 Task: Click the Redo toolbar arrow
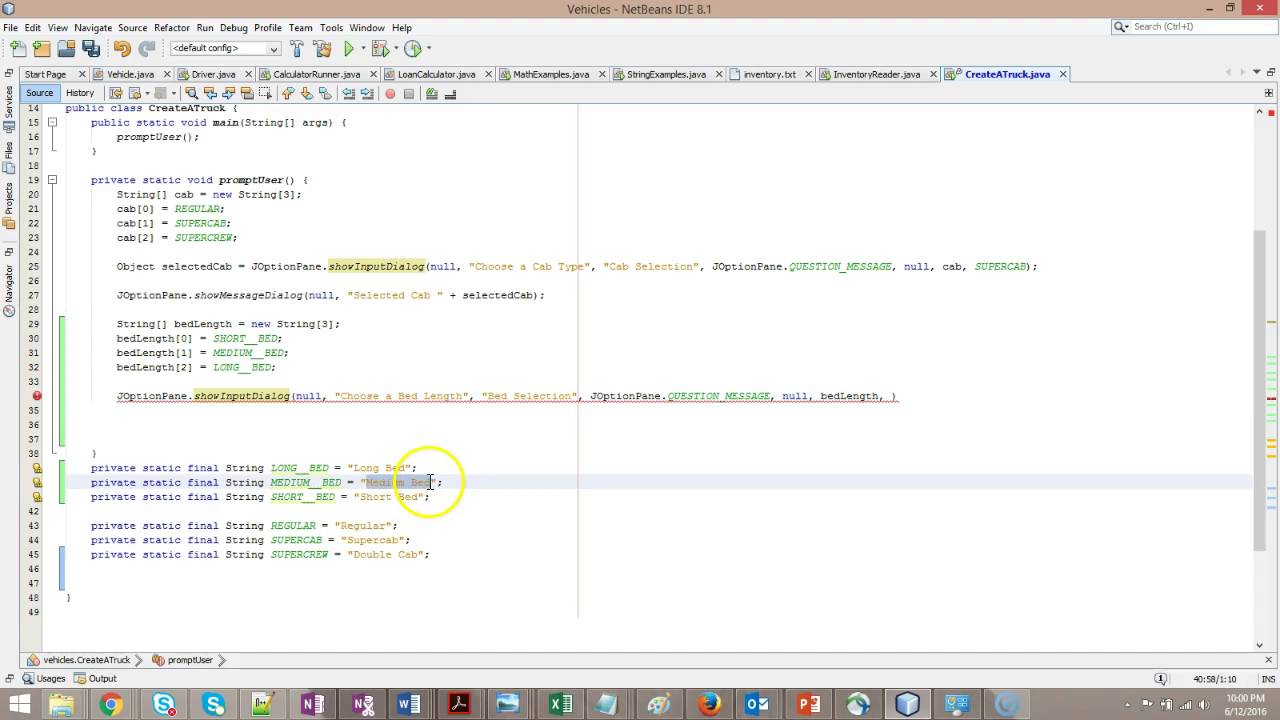(x=147, y=48)
